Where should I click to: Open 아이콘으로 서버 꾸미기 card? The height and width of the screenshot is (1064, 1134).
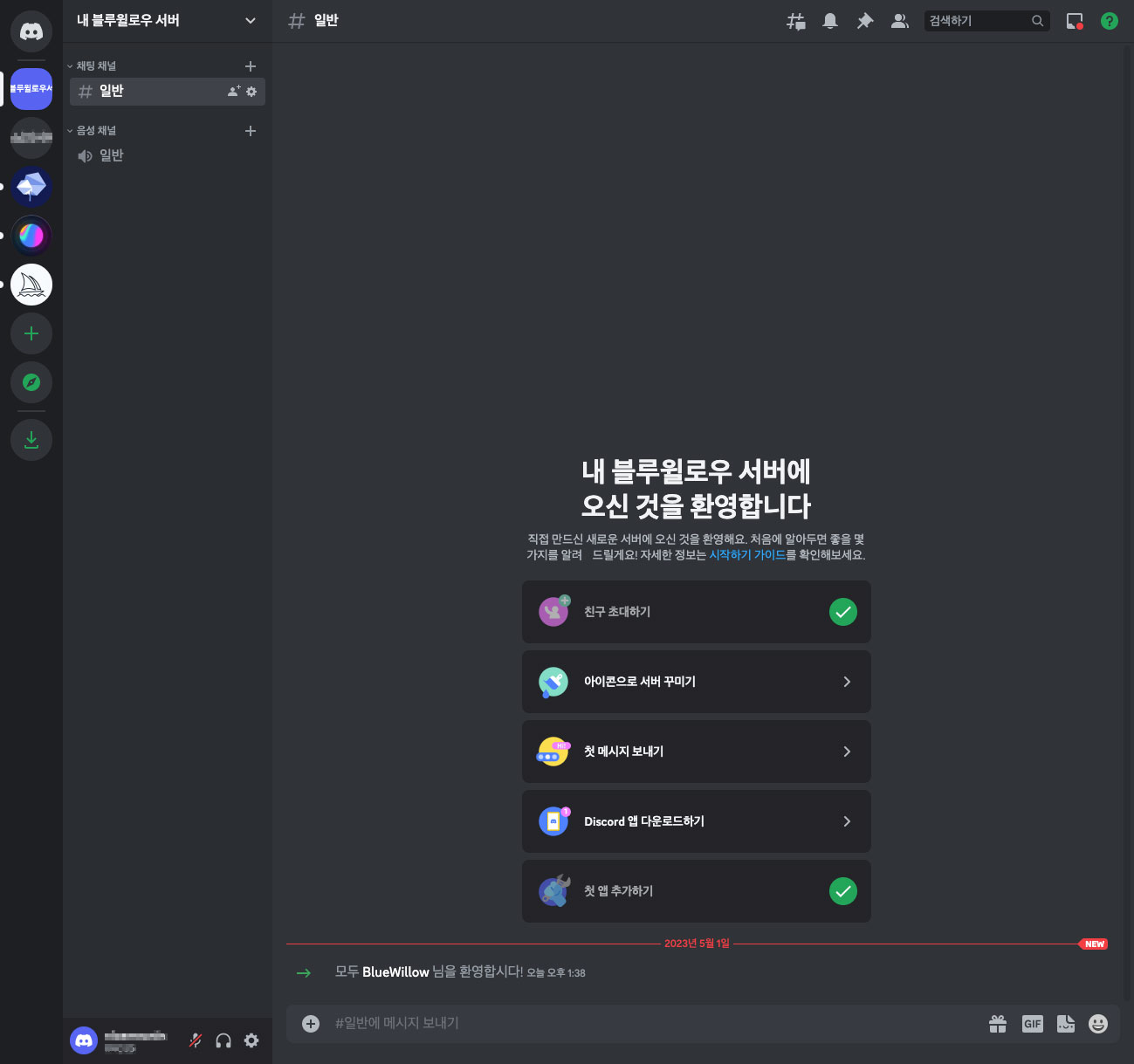click(697, 682)
